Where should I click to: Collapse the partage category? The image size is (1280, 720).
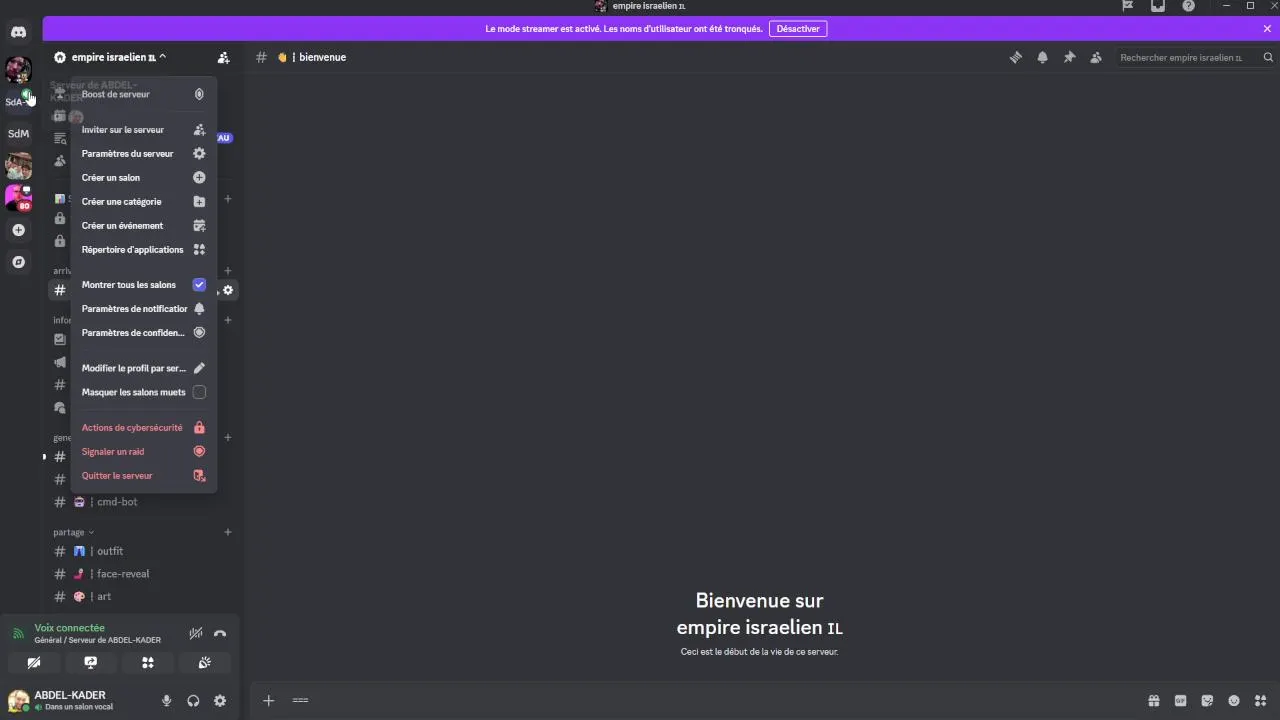pos(73,532)
